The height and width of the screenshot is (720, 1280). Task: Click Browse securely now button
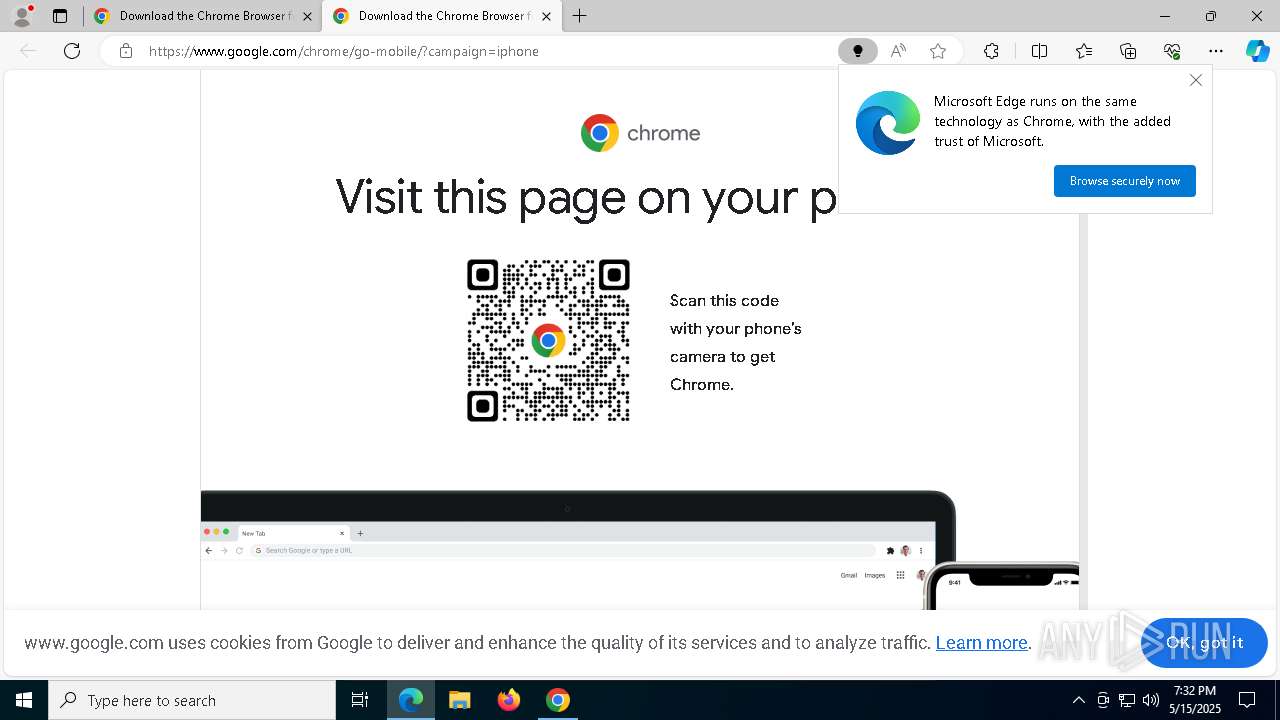[x=1125, y=181]
